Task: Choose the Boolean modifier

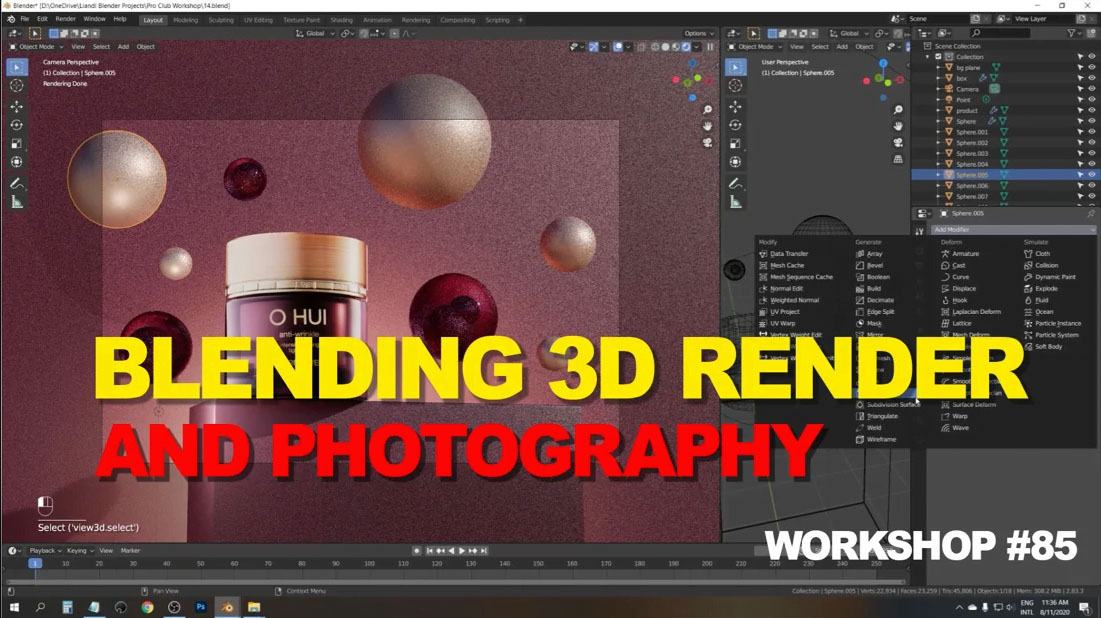Action: click(x=873, y=277)
